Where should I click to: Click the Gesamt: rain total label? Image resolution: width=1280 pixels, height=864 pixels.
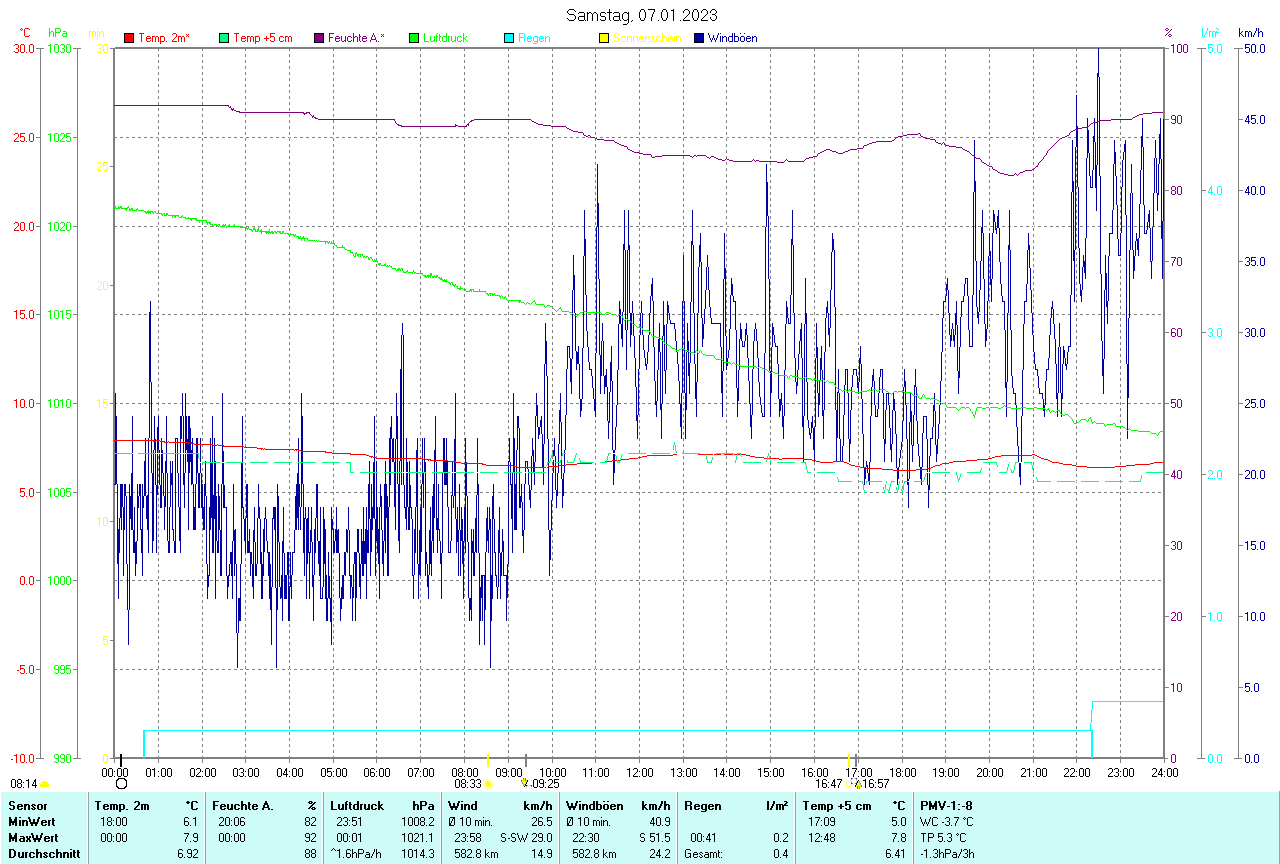tap(704, 854)
